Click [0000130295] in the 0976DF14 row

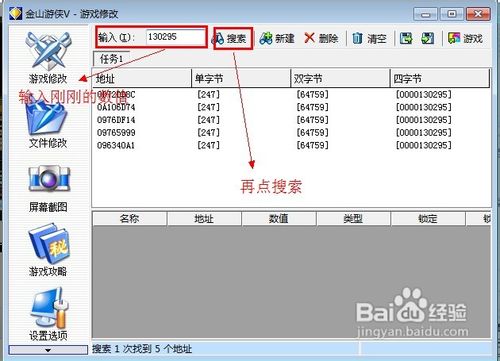coord(424,120)
